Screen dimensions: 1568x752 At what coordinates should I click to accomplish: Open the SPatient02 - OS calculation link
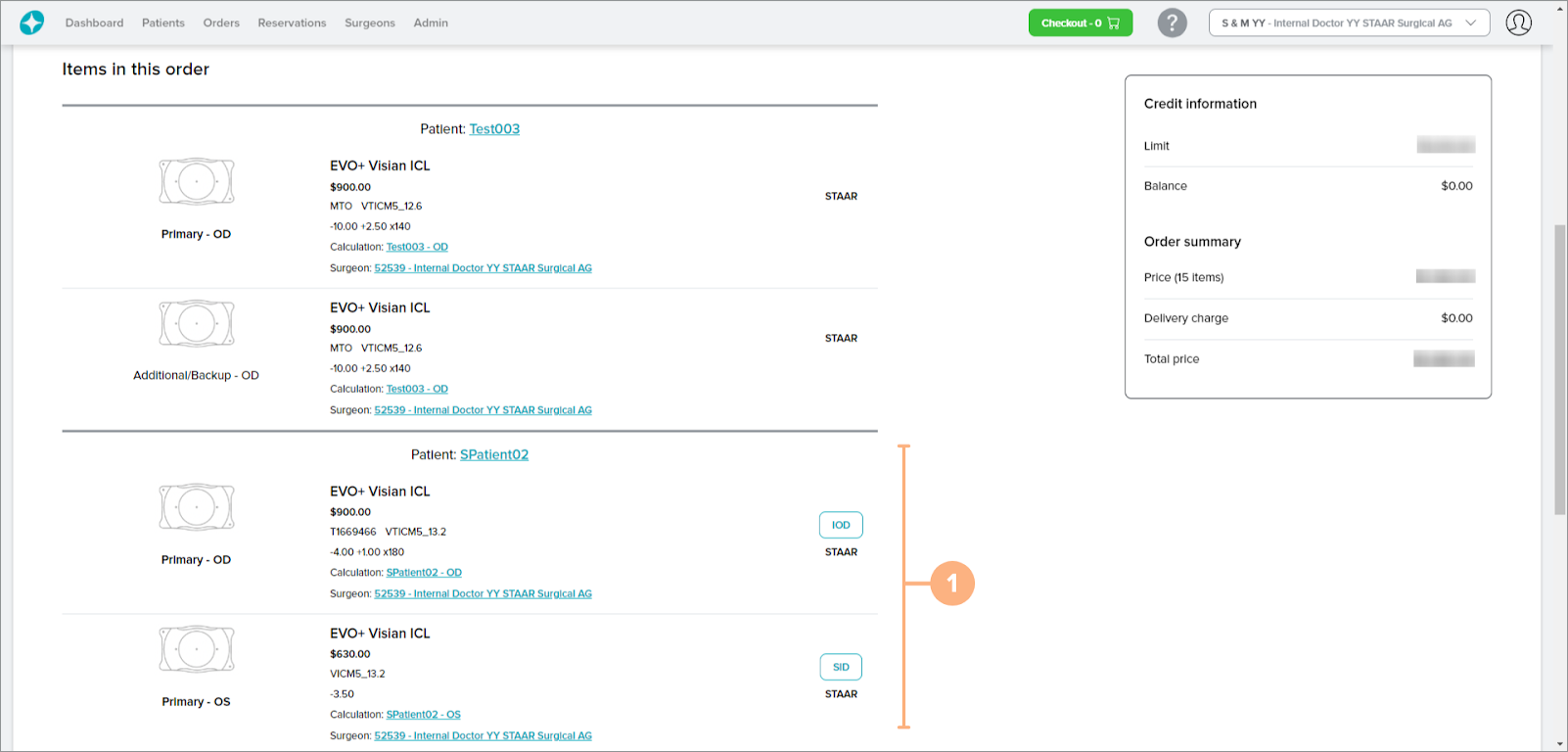423,715
